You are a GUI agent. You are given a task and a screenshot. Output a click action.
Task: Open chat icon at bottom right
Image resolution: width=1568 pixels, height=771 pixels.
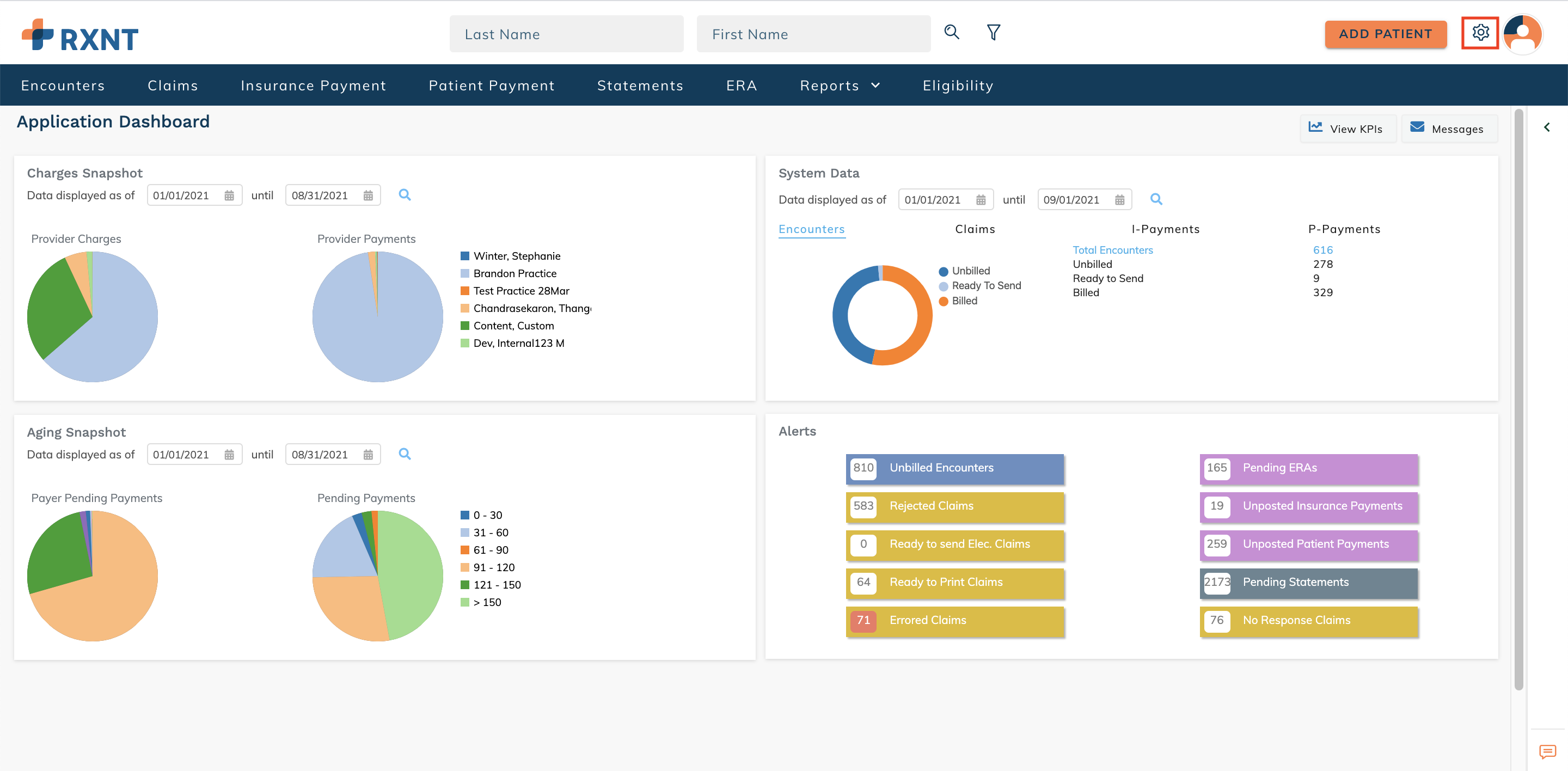point(1547,751)
